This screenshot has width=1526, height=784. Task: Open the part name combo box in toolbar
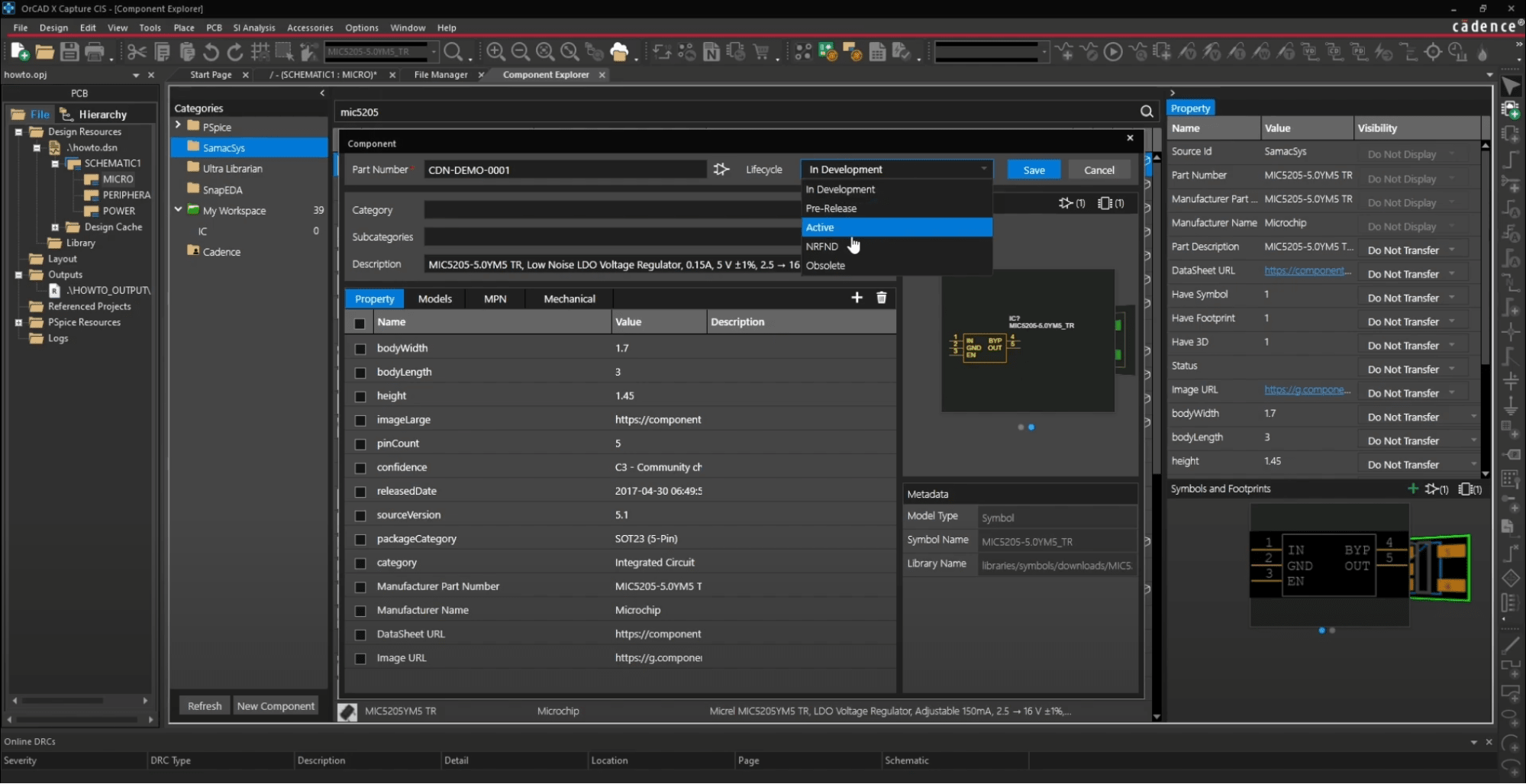382,52
